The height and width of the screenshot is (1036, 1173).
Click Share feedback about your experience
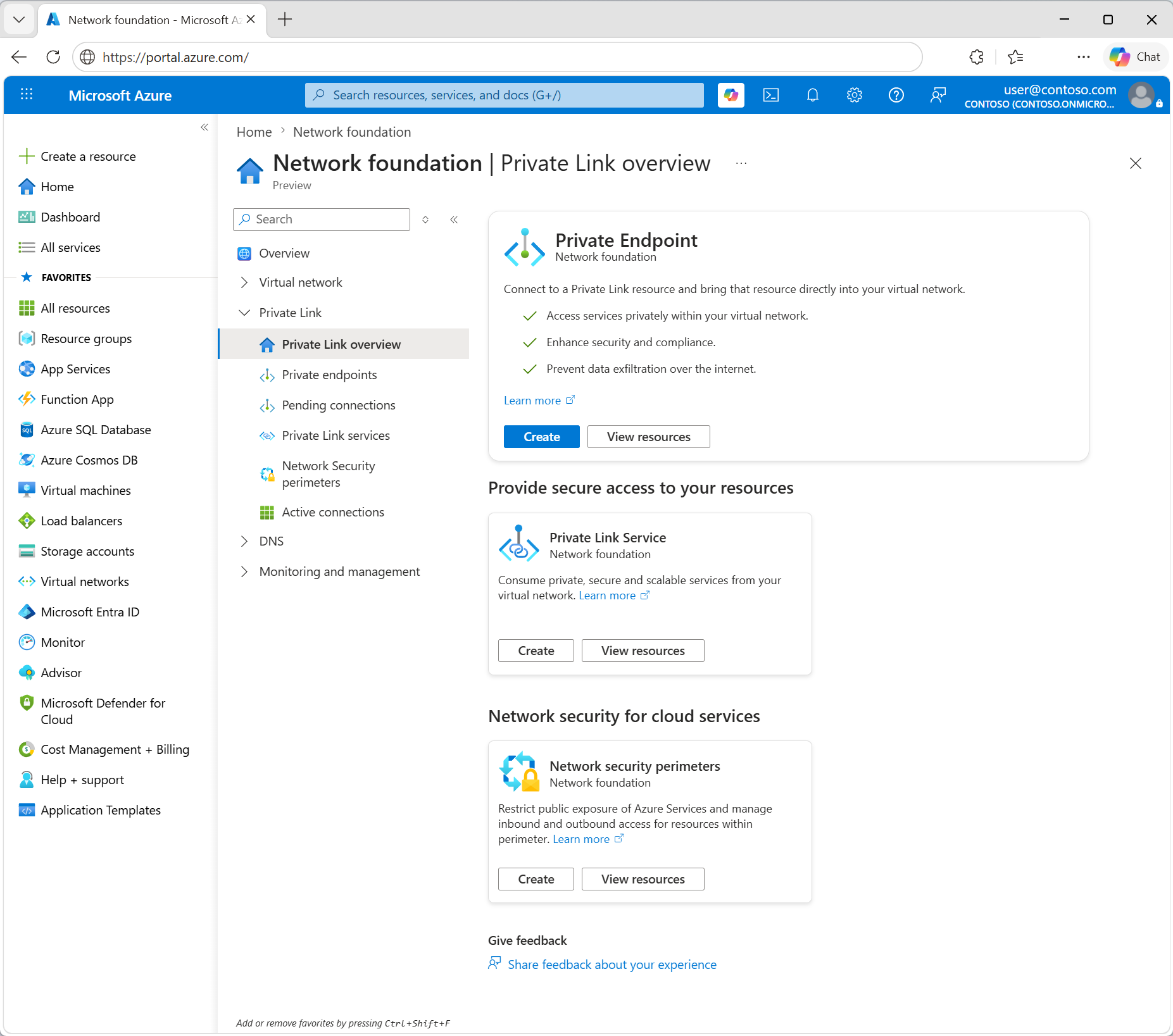[x=612, y=964]
